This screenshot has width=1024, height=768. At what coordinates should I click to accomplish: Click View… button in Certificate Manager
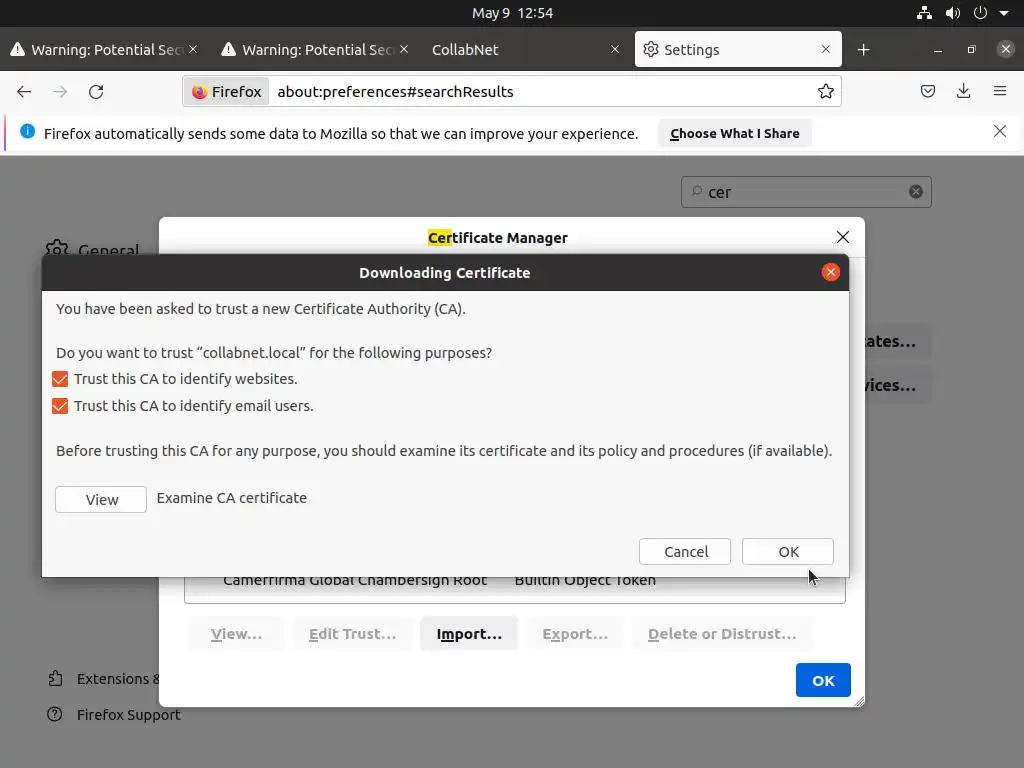(x=236, y=633)
